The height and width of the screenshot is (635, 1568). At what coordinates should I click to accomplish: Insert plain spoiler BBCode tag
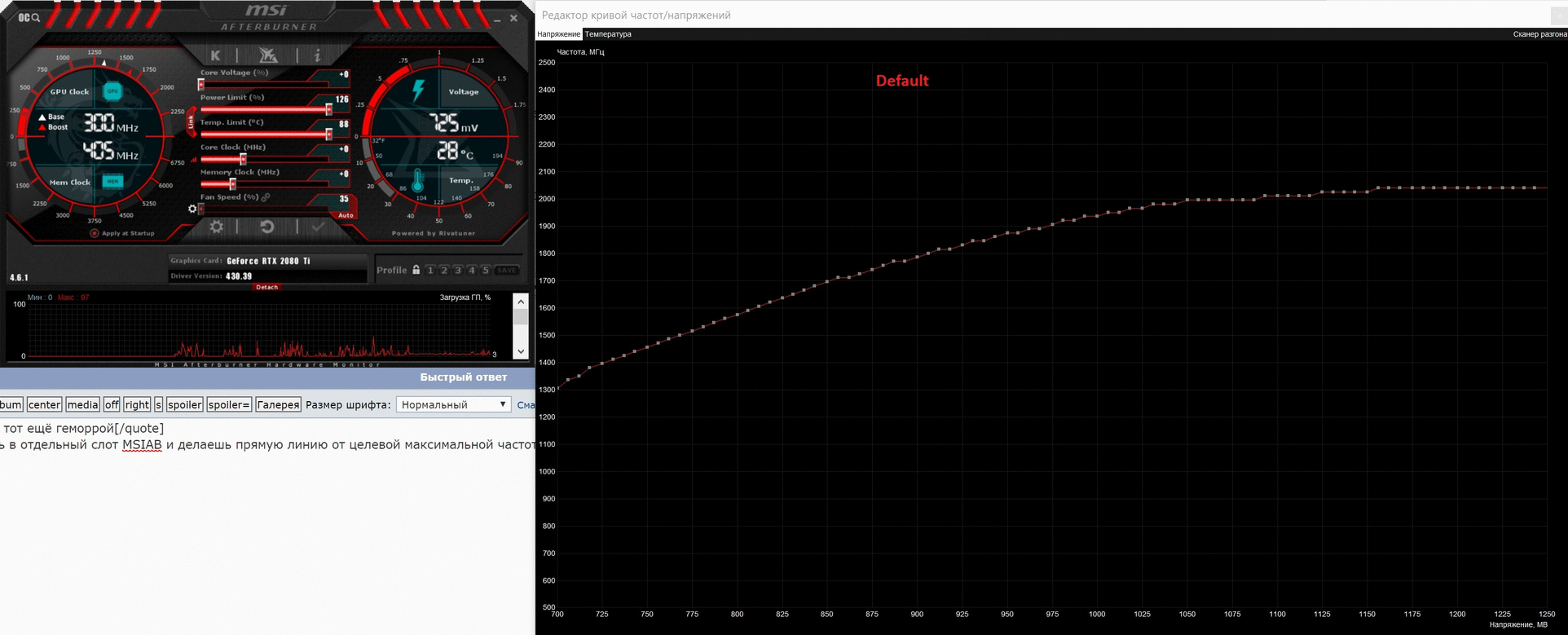tap(184, 404)
